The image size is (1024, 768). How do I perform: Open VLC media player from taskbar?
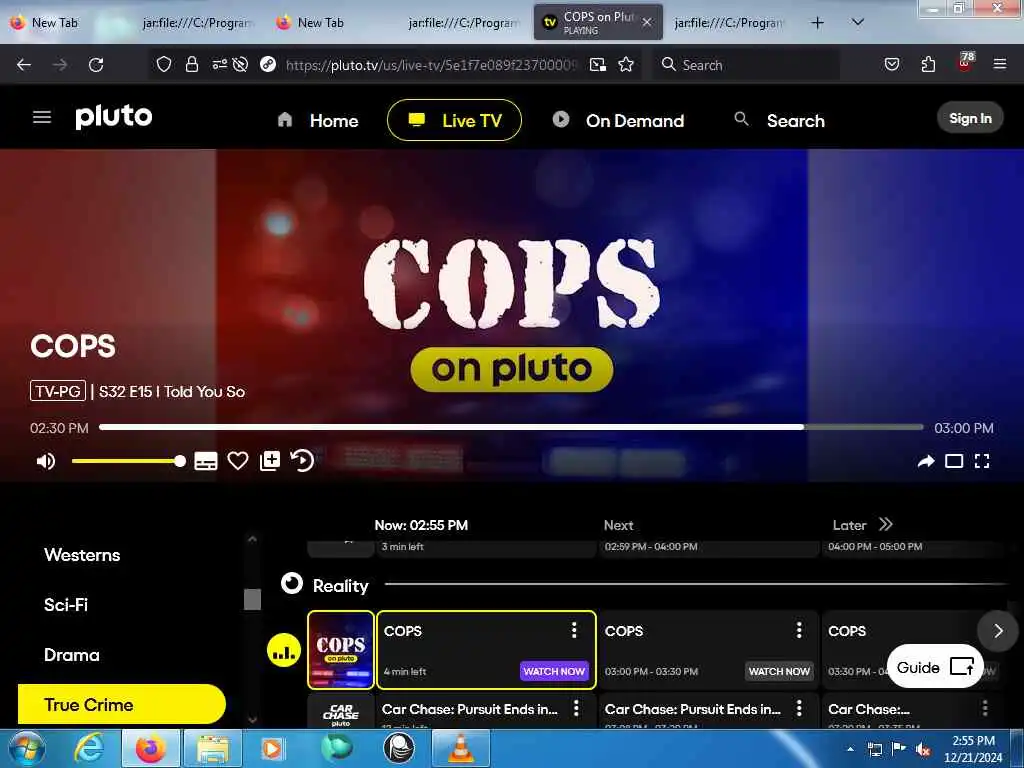[x=461, y=748]
